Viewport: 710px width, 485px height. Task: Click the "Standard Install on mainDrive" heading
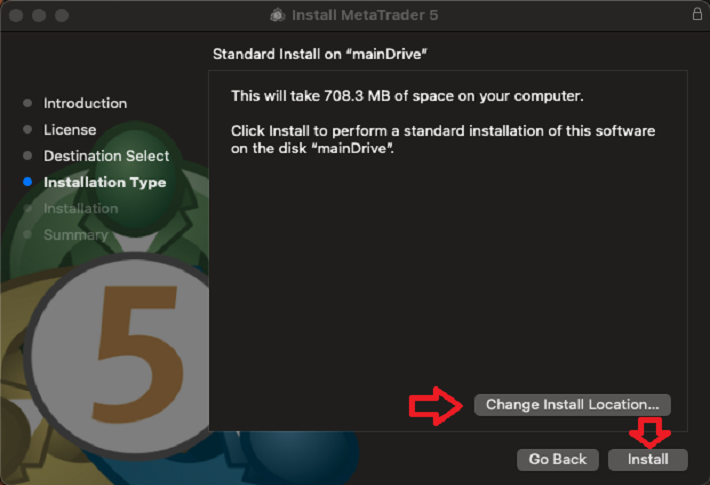tap(327, 52)
